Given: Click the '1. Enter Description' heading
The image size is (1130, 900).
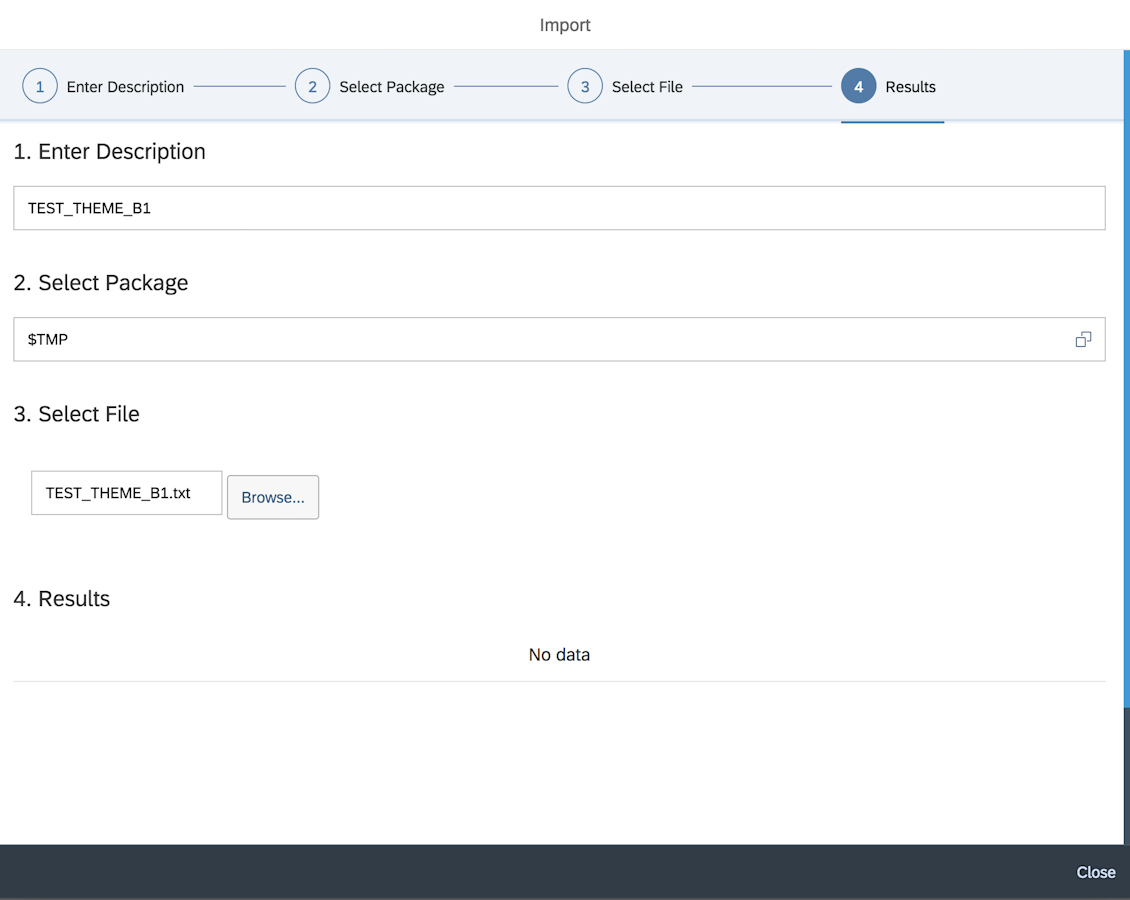Looking at the screenshot, I should (110, 152).
